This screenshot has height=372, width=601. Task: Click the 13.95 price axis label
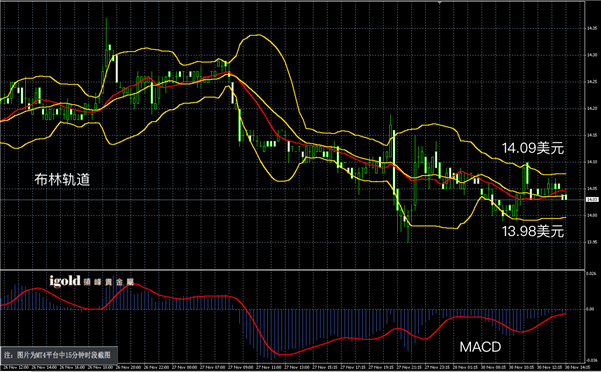[x=591, y=242]
